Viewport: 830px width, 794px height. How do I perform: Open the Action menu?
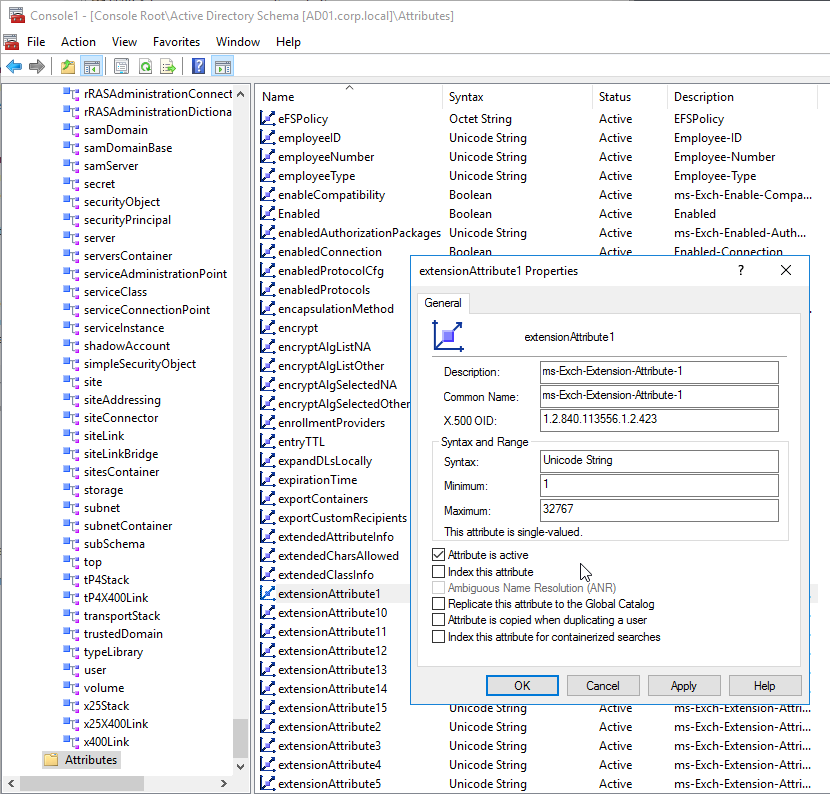click(78, 42)
